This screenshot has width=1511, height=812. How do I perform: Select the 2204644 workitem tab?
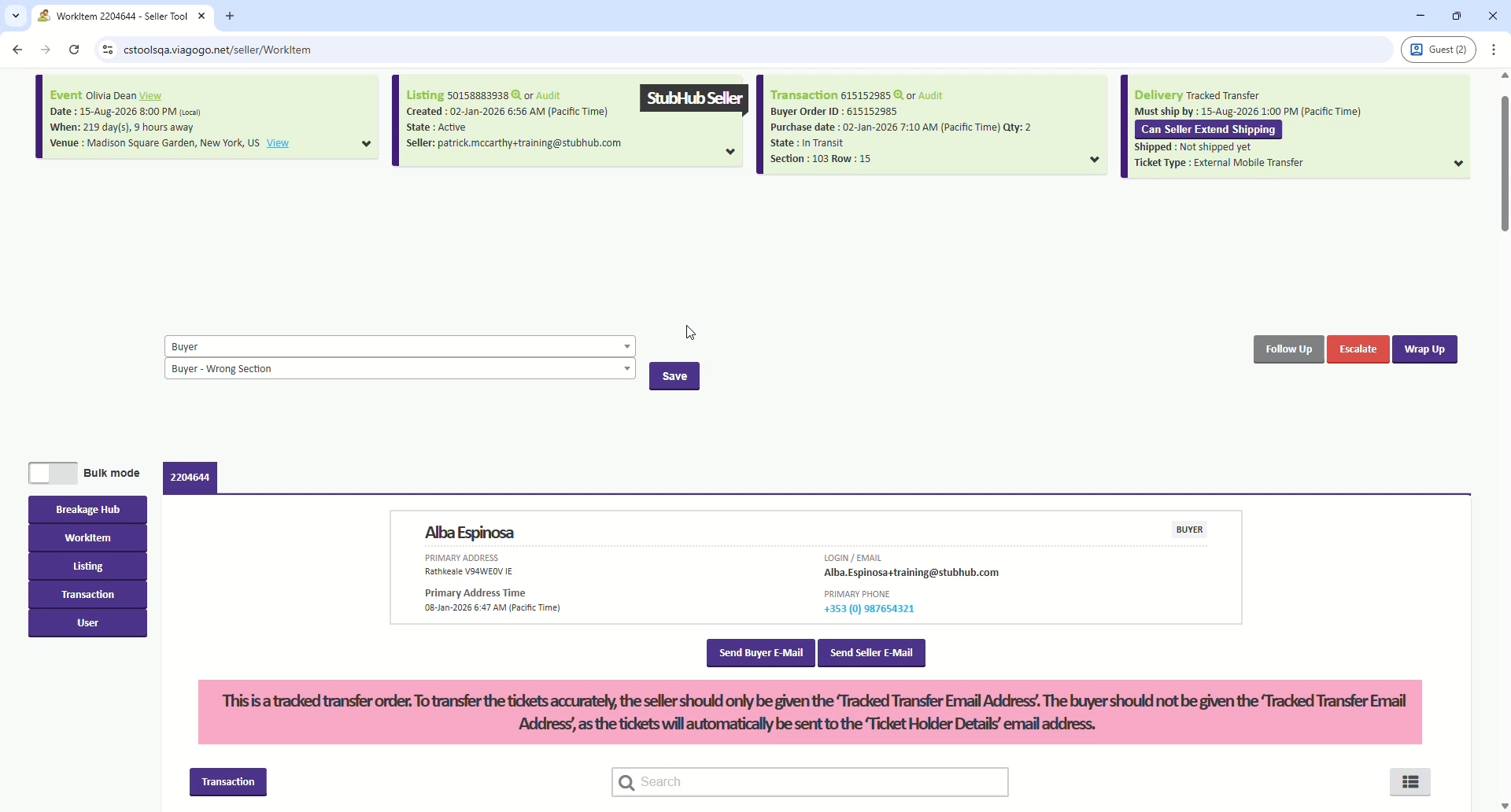[191, 478]
